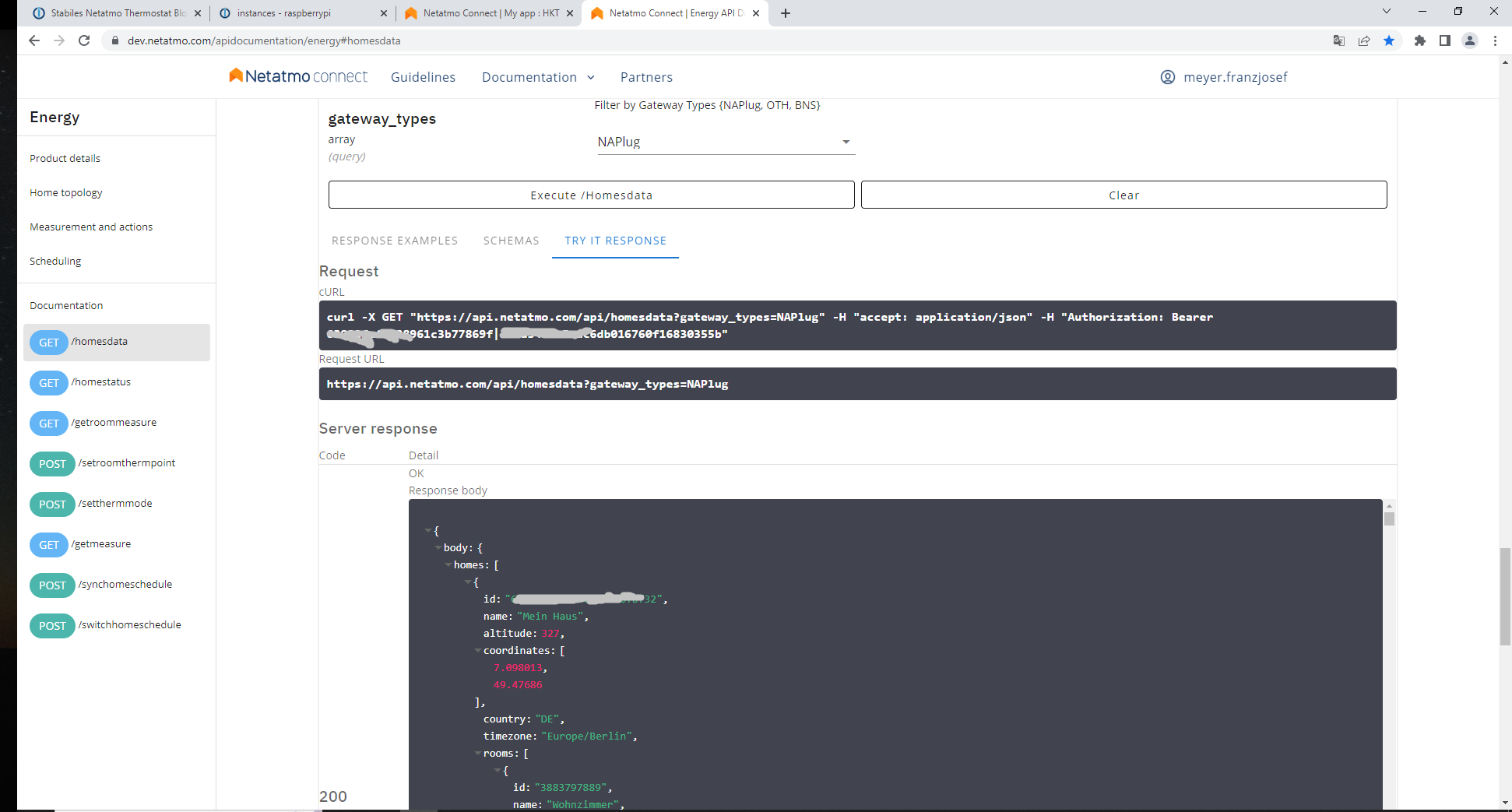Open the meyer.franzjosef account link
1512x812 pixels.
pos(1236,77)
